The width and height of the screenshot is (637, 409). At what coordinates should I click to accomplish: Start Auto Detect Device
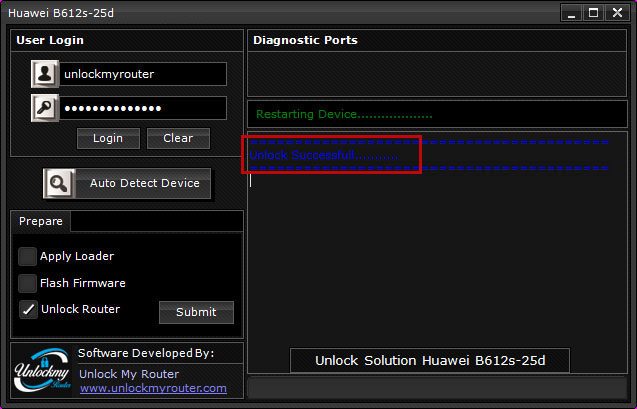127,184
